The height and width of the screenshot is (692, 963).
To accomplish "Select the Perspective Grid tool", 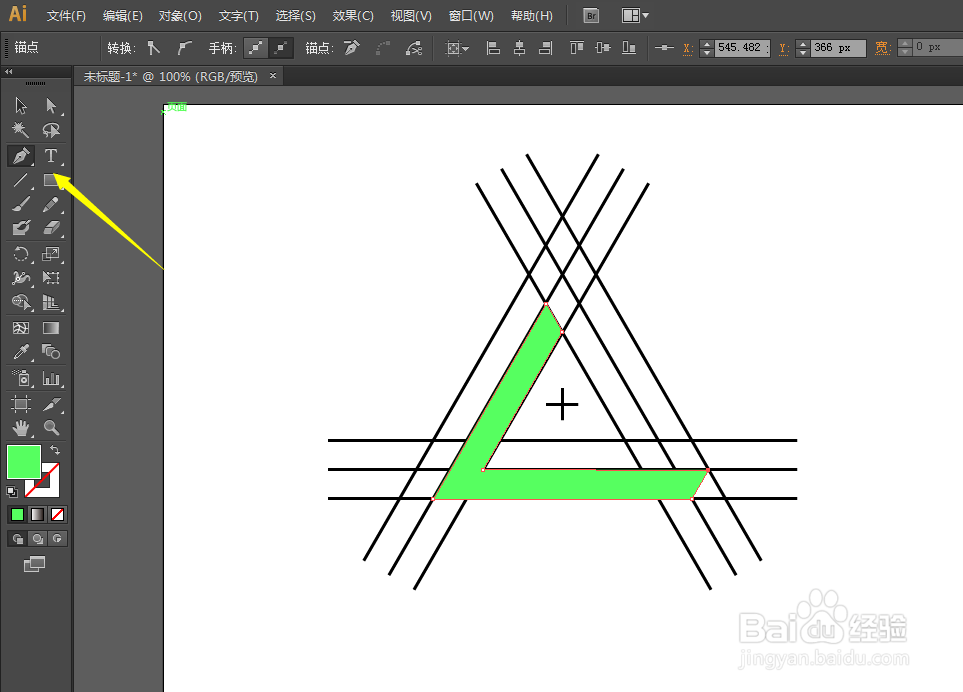I will 51,302.
